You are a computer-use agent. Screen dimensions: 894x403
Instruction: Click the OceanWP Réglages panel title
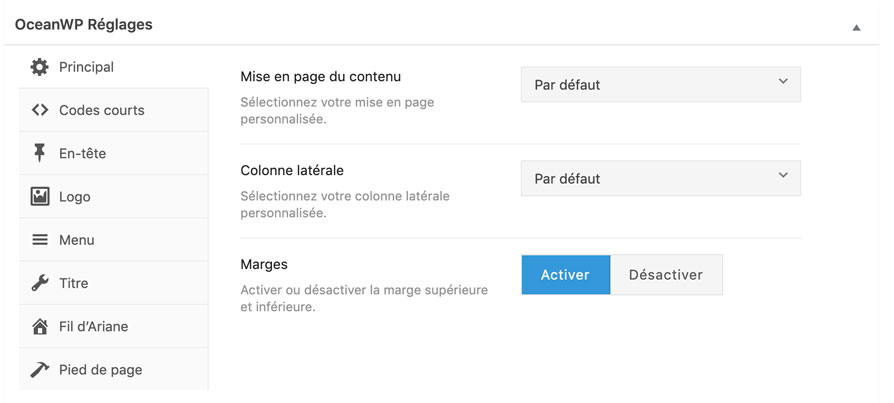pos(84,25)
